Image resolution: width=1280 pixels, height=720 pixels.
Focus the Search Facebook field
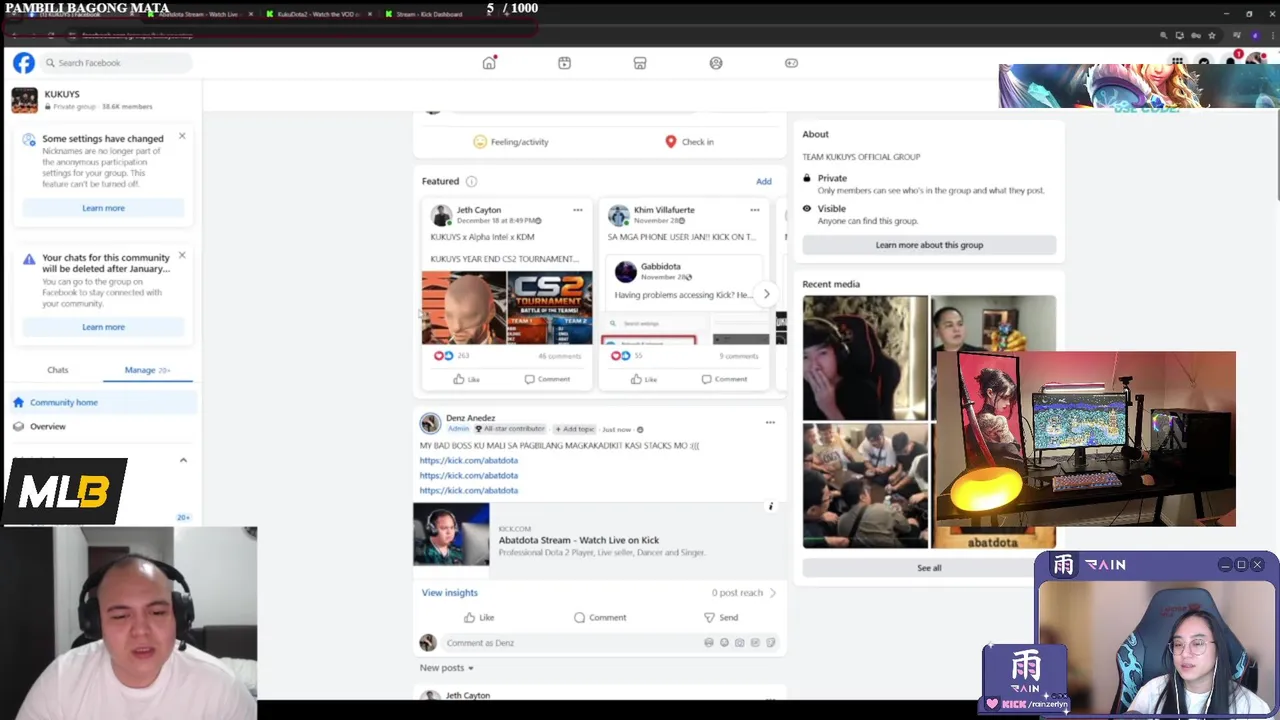[x=116, y=63]
